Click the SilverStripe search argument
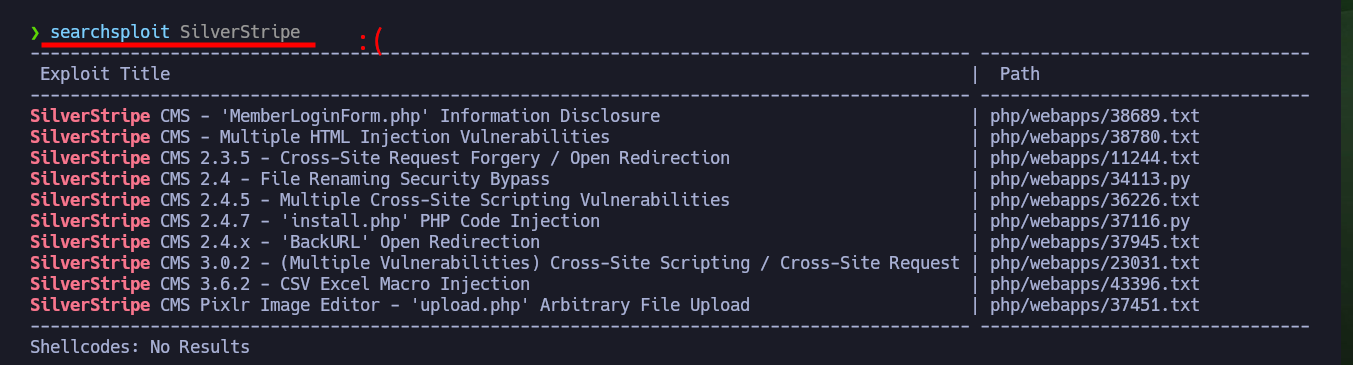1353x365 pixels. pyautogui.click(x=240, y=33)
